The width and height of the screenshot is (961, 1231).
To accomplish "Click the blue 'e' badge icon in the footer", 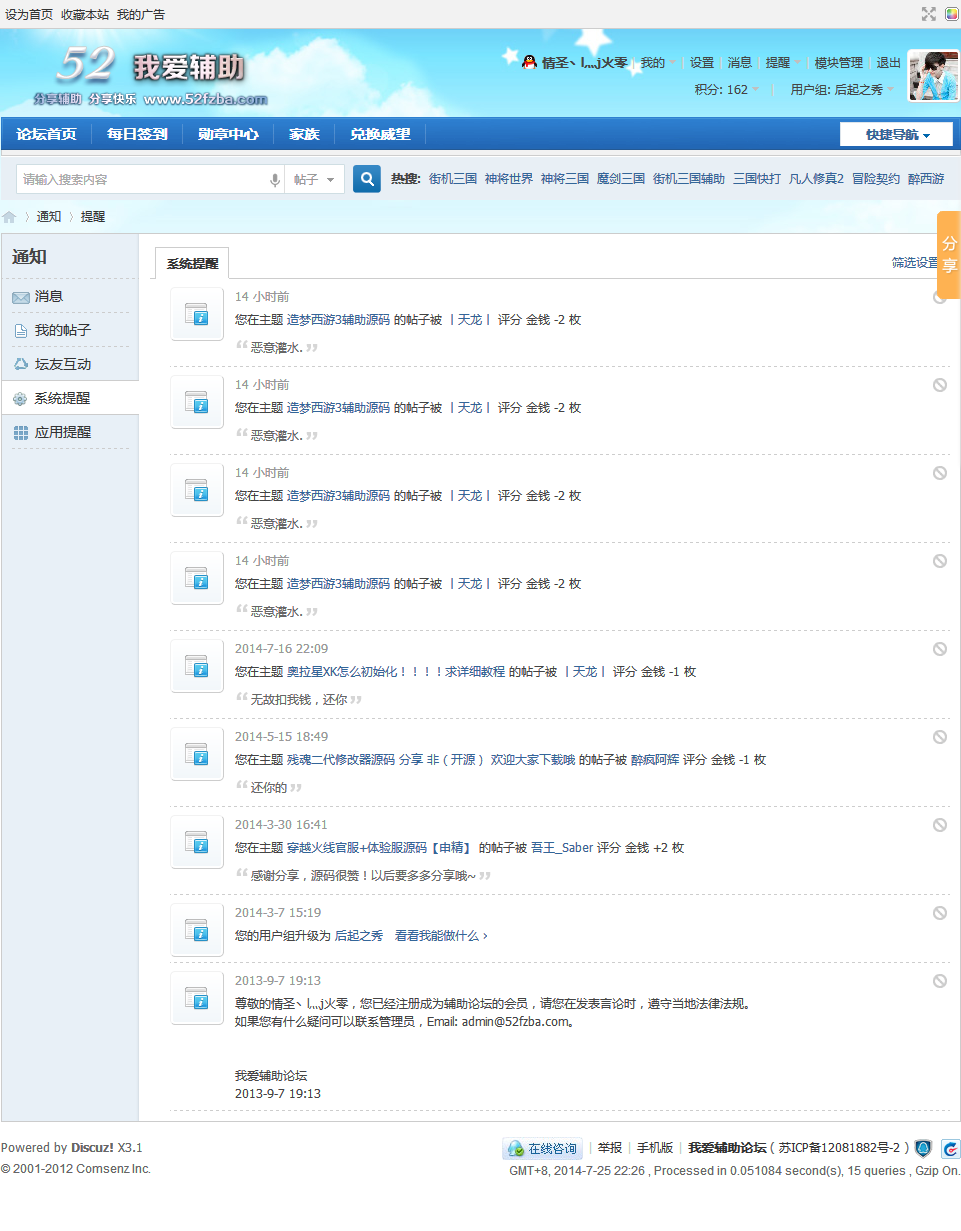I will [x=951, y=1149].
